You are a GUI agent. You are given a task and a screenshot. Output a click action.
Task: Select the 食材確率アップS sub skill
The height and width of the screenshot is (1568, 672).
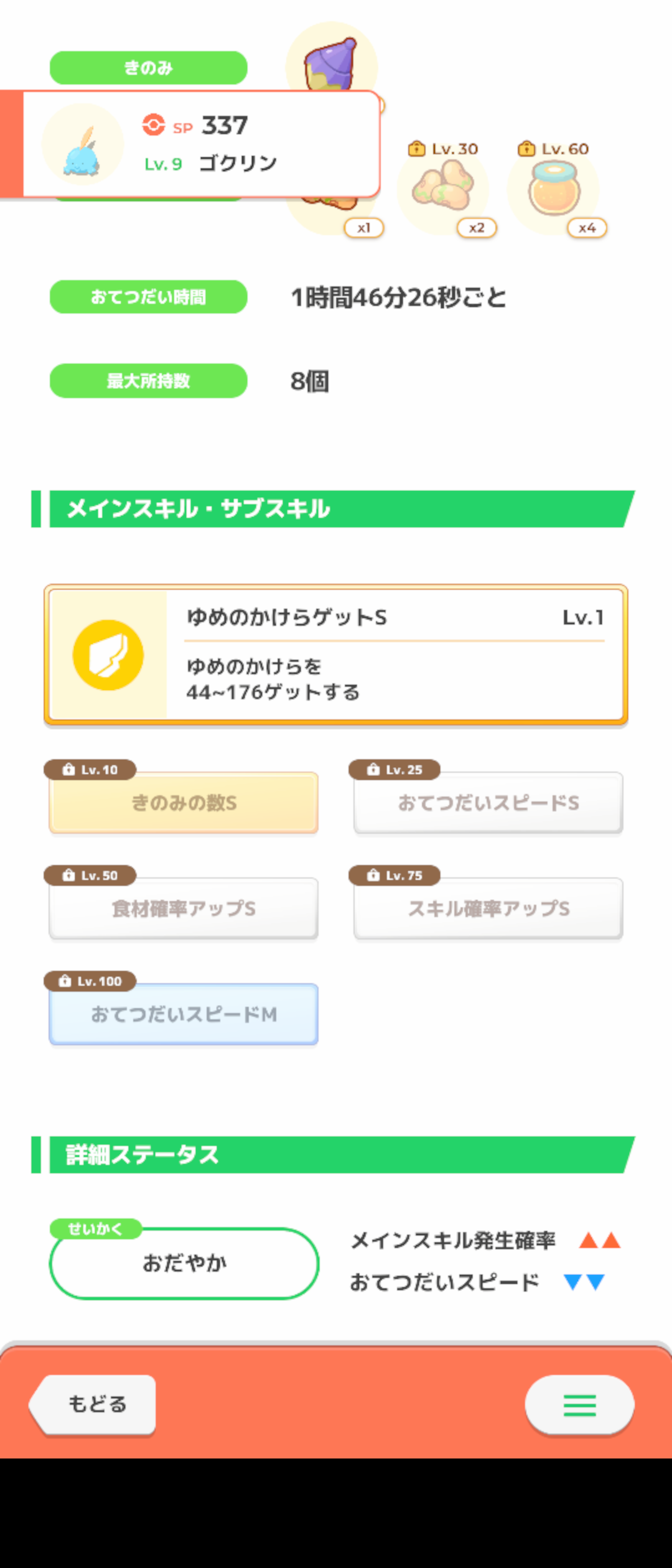click(x=184, y=908)
